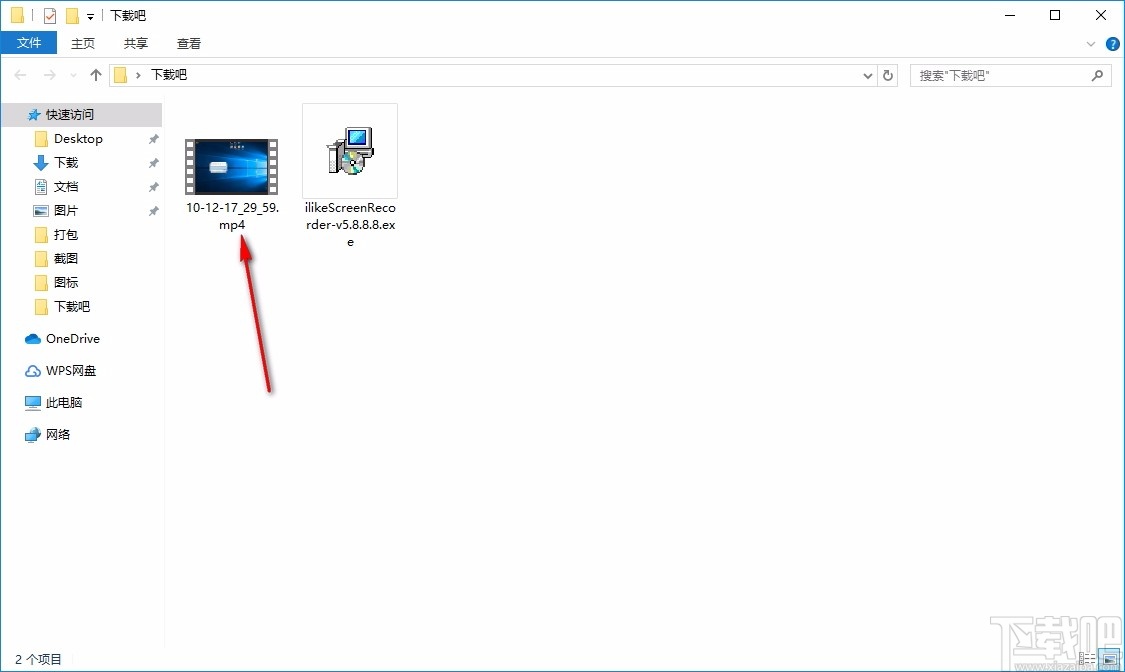Click 下载吧 in the address bar breadcrumb
Image resolution: width=1125 pixels, height=672 pixels.
[x=168, y=74]
